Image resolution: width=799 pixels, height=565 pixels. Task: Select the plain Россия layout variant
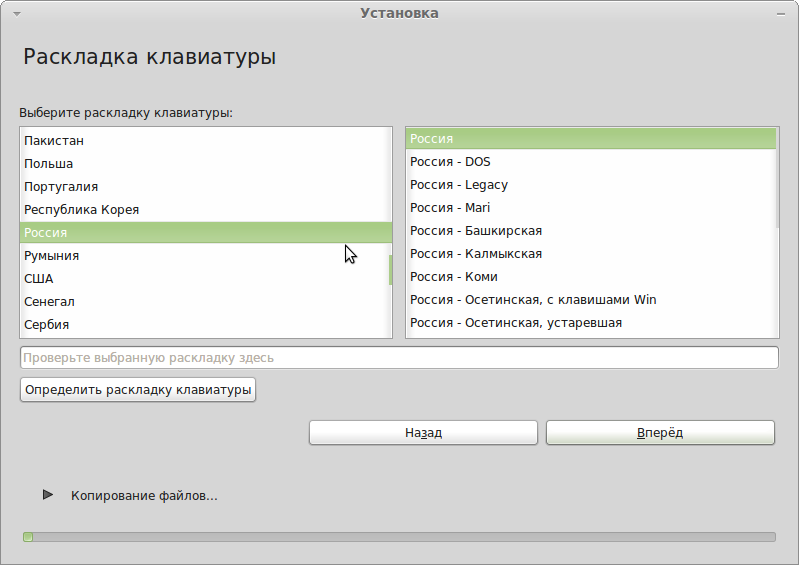[x=591, y=139]
